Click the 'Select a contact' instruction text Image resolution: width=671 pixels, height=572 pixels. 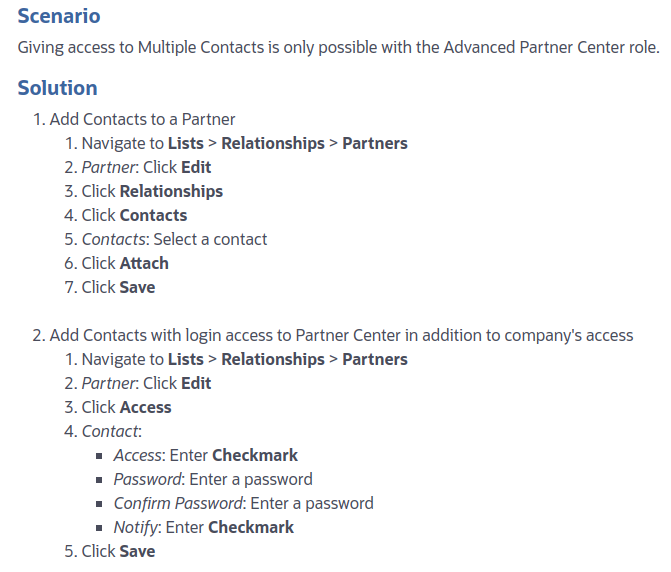click(210, 239)
